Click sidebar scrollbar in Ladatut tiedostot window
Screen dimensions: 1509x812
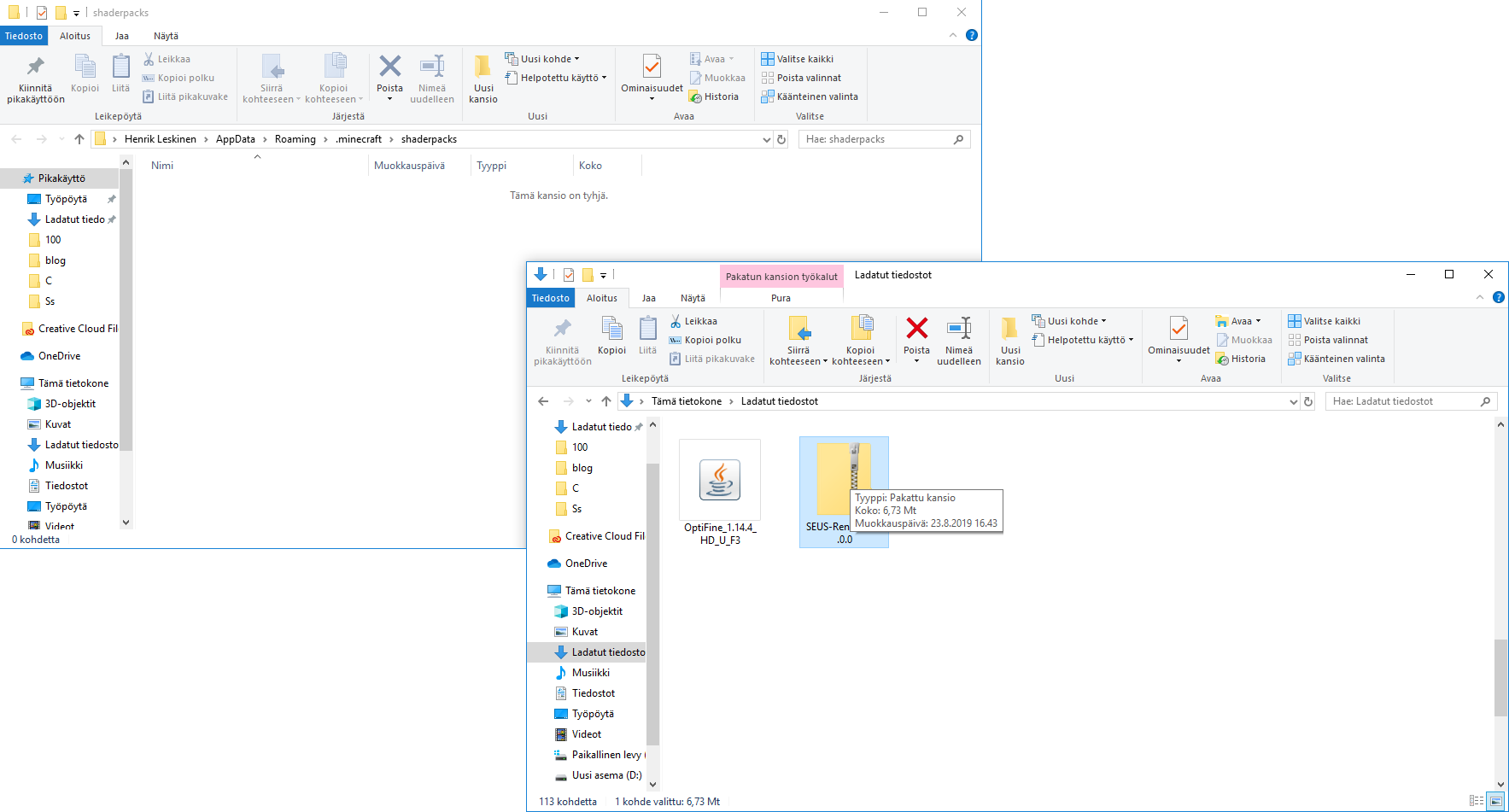pyautogui.click(x=653, y=605)
